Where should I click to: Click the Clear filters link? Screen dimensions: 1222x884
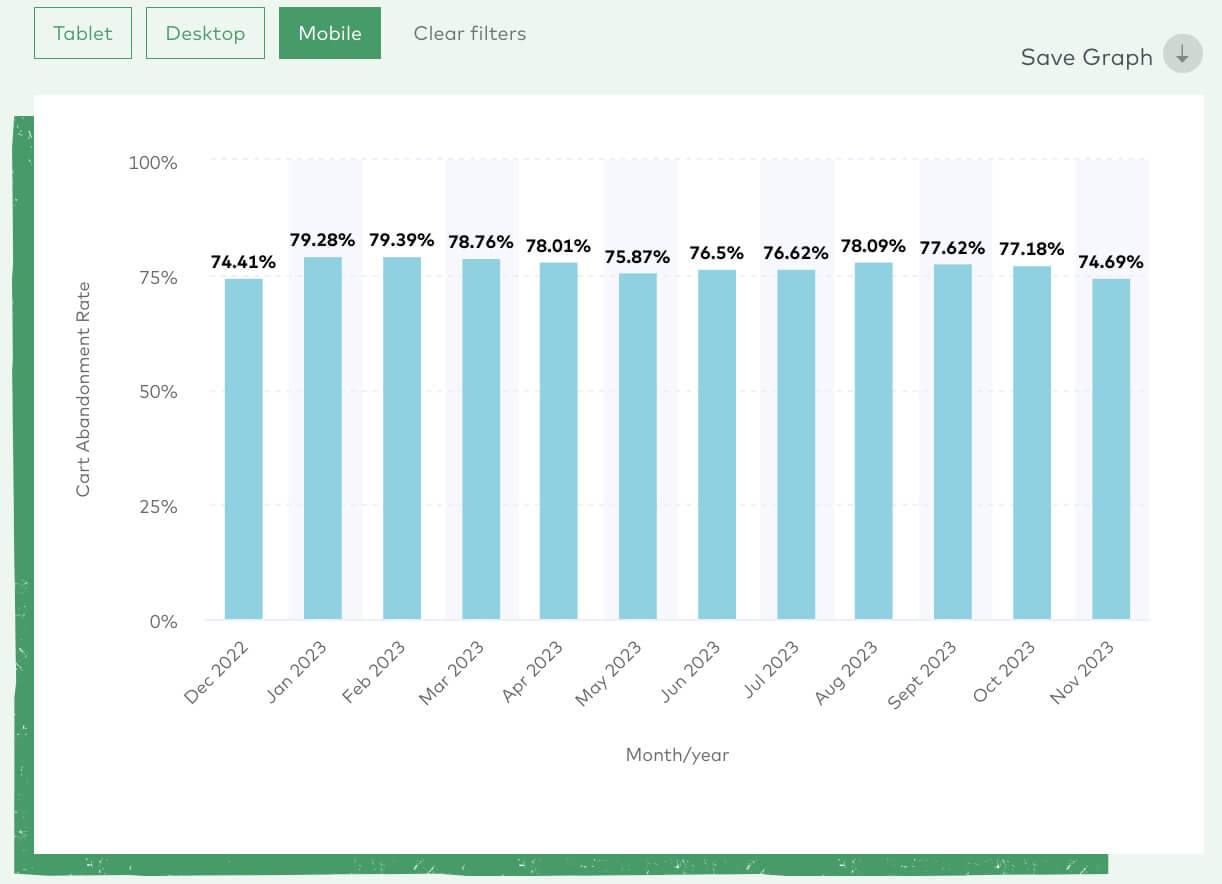coord(470,33)
